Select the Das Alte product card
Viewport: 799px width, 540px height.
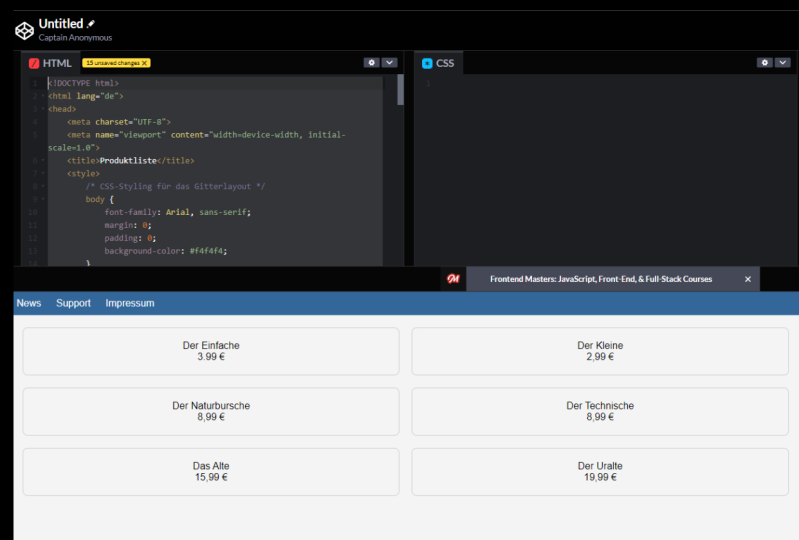211,472
